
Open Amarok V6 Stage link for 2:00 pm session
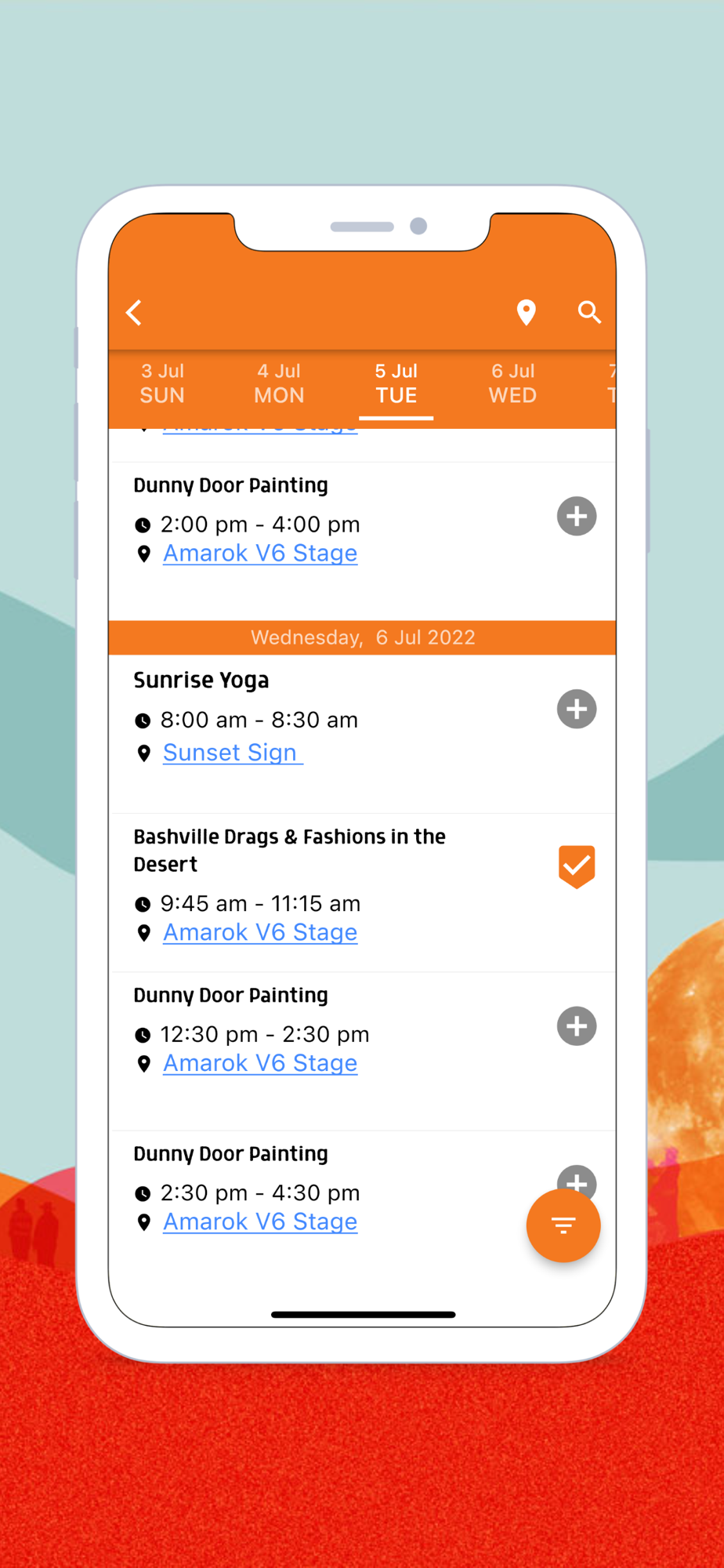pyautogui.click(x=260, y=554)
